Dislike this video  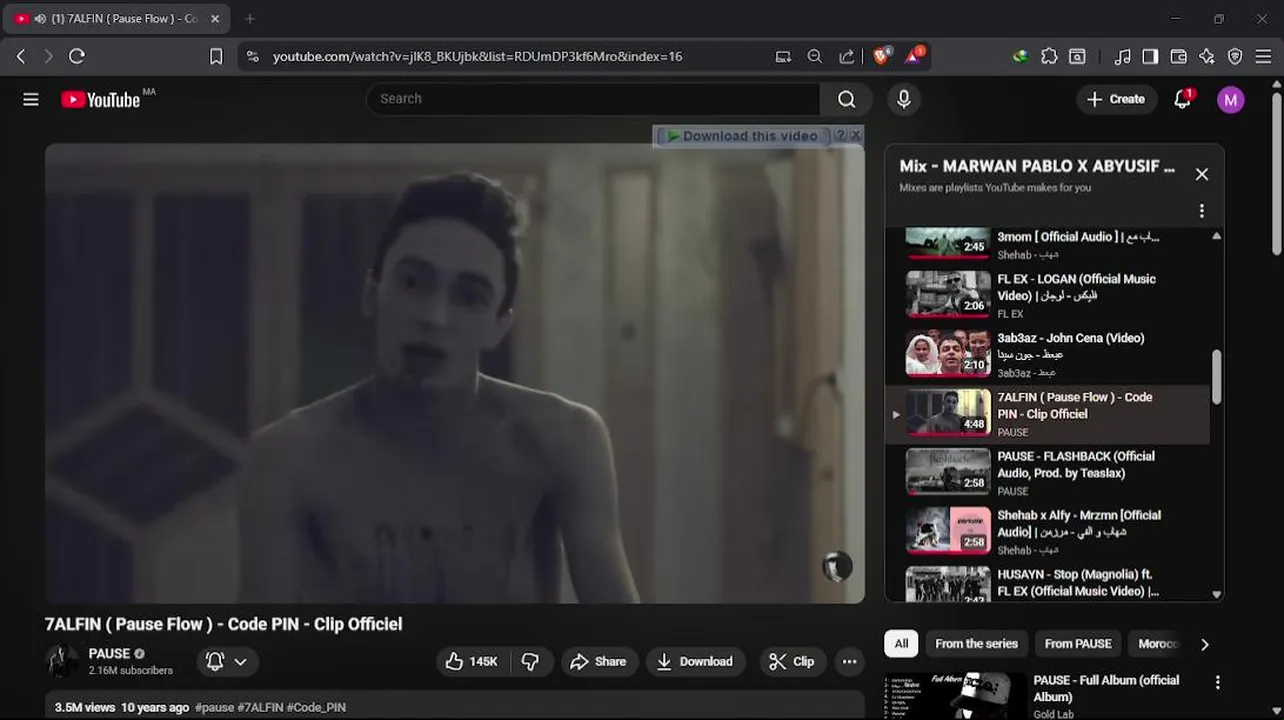[x=531, y=661]
